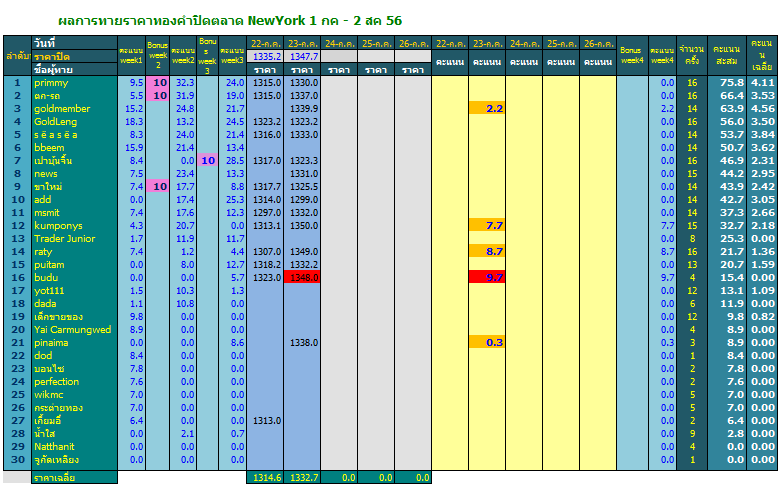
Task: Select the name cell 'primmy'
Action: click(x=74, y=83)
